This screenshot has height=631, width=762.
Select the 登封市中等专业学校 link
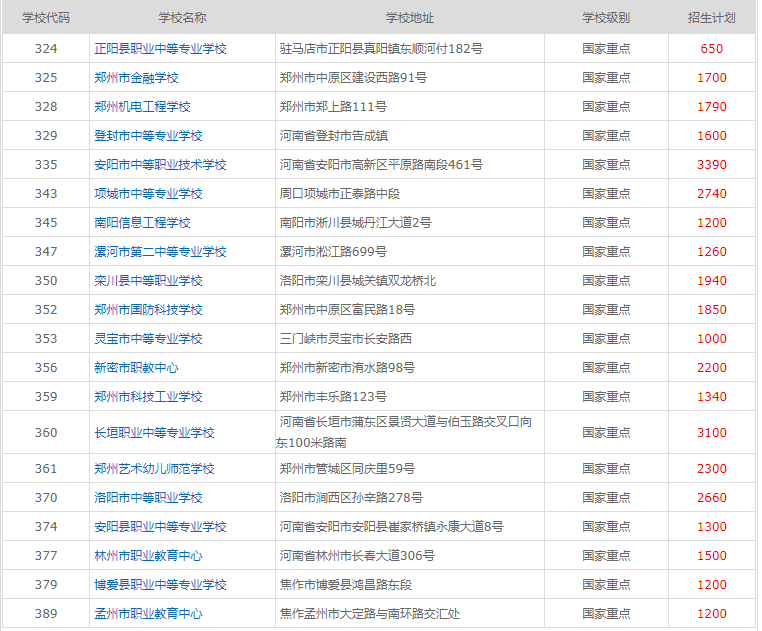148,136
